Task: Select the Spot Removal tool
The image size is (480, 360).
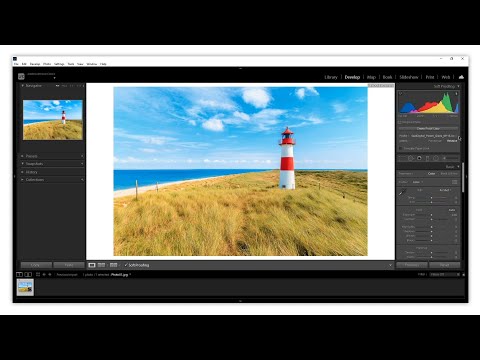Action: tap(411, 158)
